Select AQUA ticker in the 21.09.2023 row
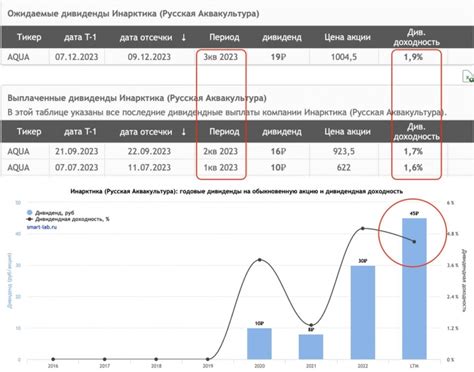Screen dimensions: 474x372 pos(18,151)
